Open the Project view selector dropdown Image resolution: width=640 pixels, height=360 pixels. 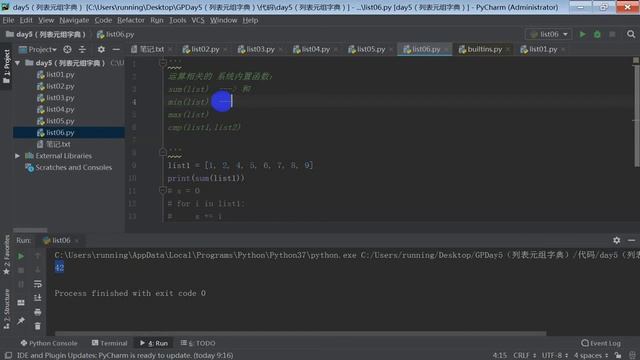click(x=38, y=49)
